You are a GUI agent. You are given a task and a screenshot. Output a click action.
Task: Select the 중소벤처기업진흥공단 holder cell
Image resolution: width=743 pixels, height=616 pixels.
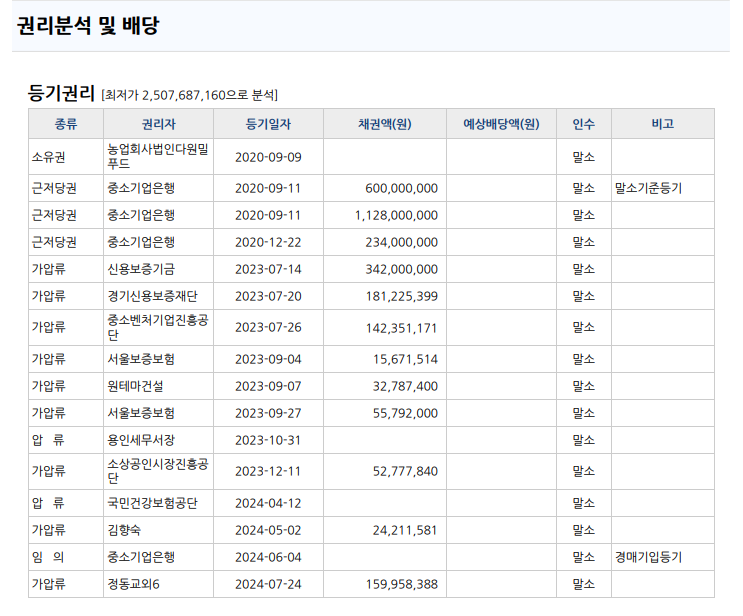158,327
